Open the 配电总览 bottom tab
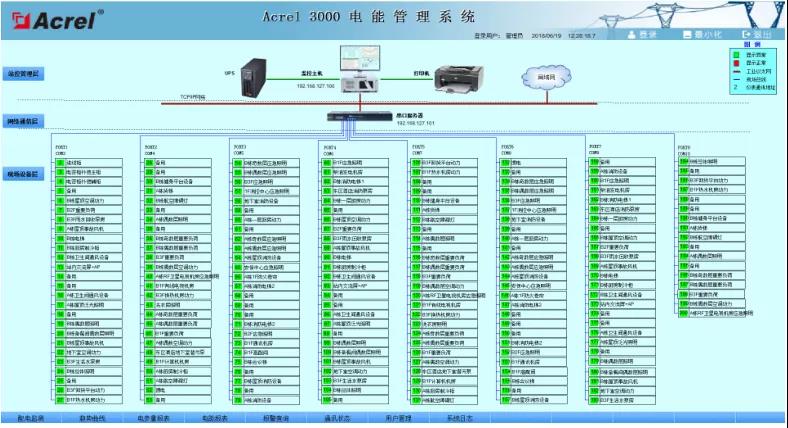This screenshot has width=788, height=428. pos(31,418)
